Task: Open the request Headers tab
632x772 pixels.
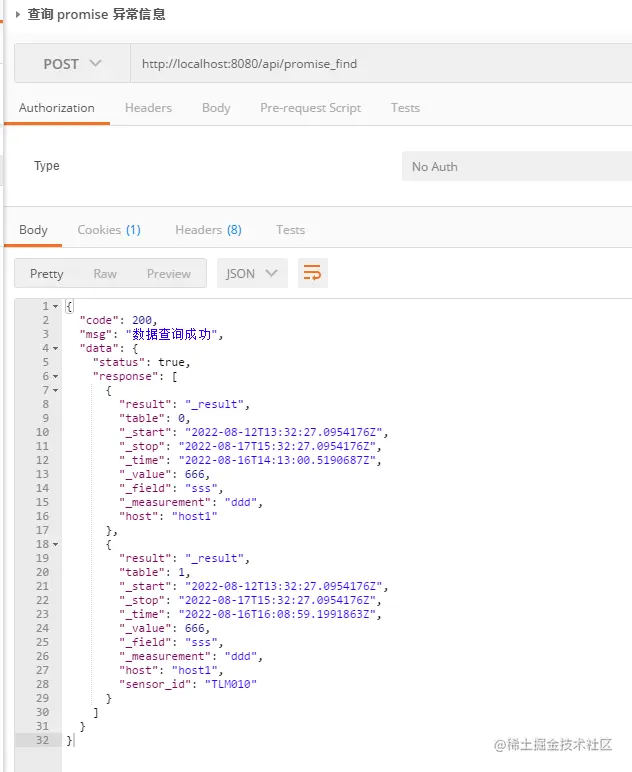Action: tap(148, 108)
